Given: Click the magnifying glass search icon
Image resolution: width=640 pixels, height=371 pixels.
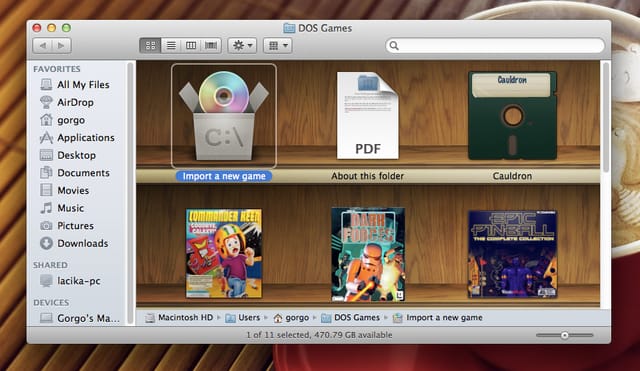Looking at the screenshot, I should (x=394, y=45).
